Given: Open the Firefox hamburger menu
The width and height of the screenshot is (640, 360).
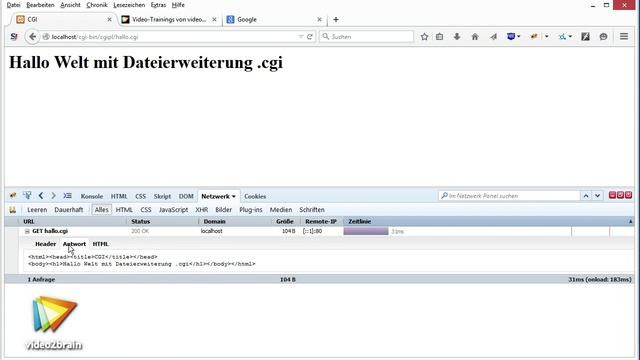Looking at the screenshot, I should pos(624,37).
